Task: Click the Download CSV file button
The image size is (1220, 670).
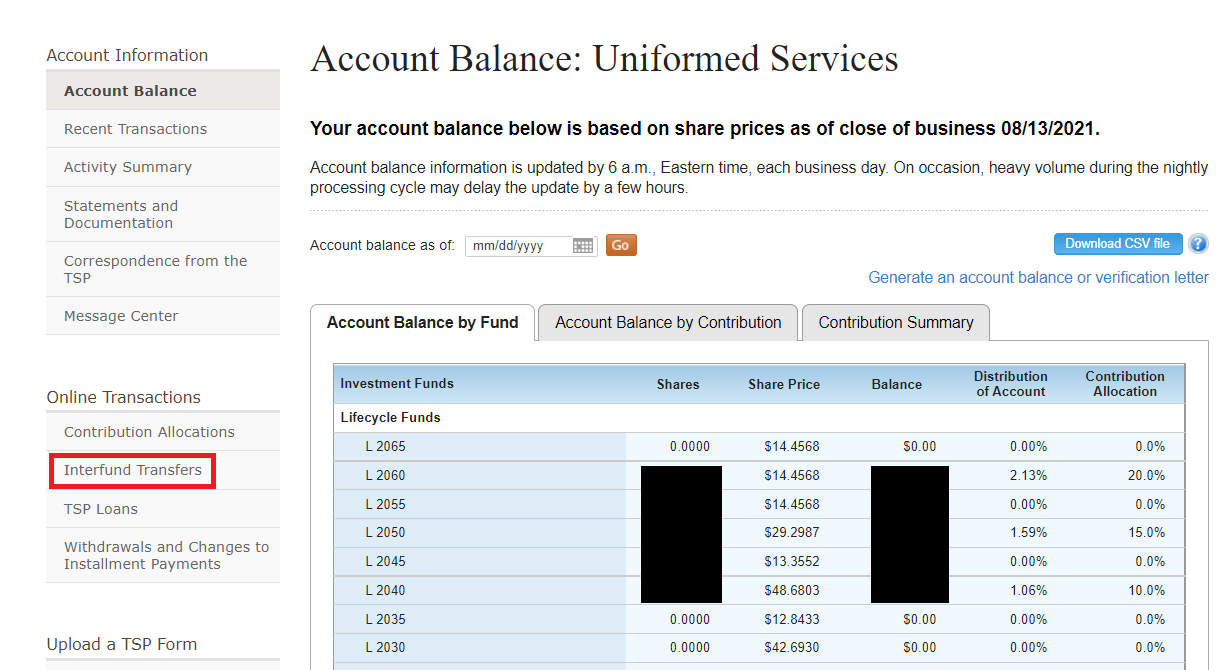Action: [1118, 243]
